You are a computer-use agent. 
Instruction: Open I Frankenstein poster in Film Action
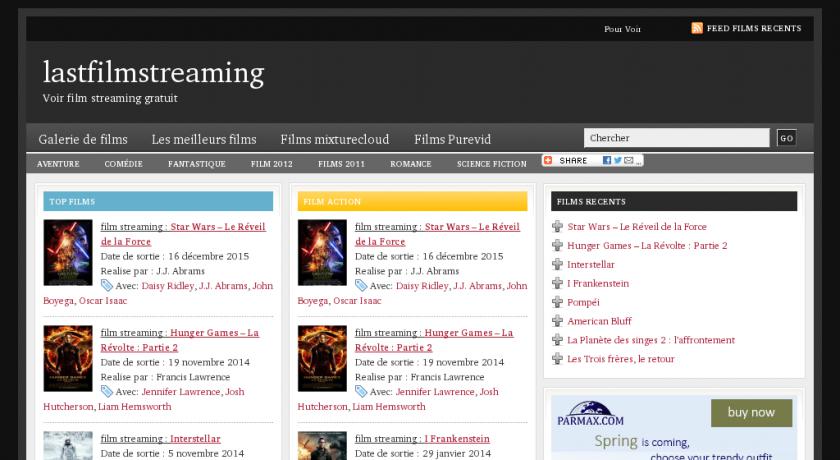click(322, 446)
